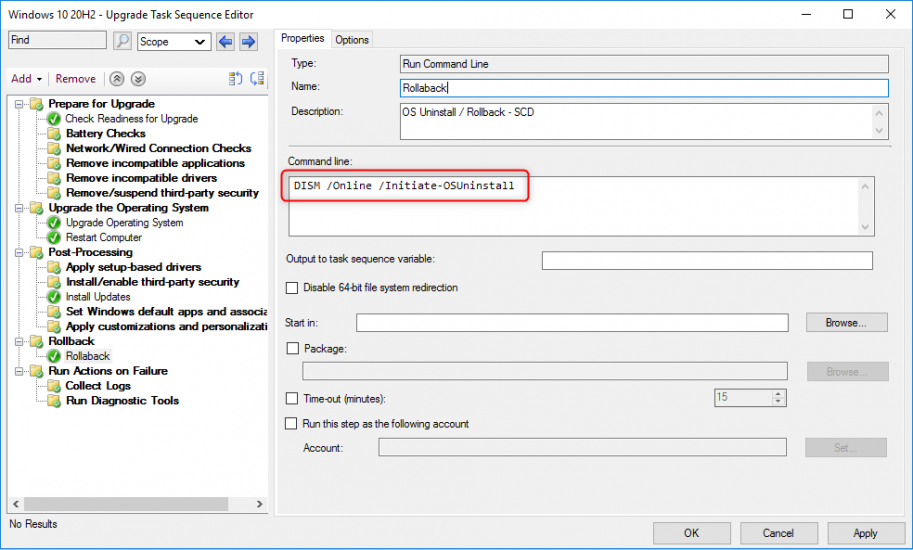This screenshot has height=550, width=913.
Task: Decrease time-out minutes with spinner down
Action: click(x=778, y=402)
